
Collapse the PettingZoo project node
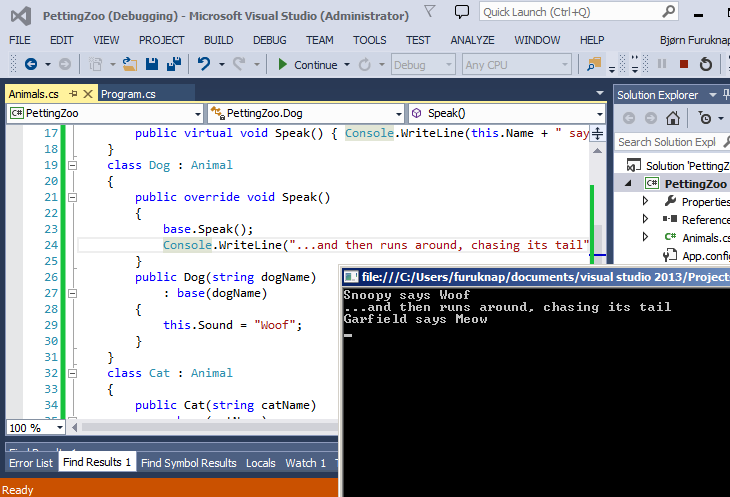tap(628, 184)
